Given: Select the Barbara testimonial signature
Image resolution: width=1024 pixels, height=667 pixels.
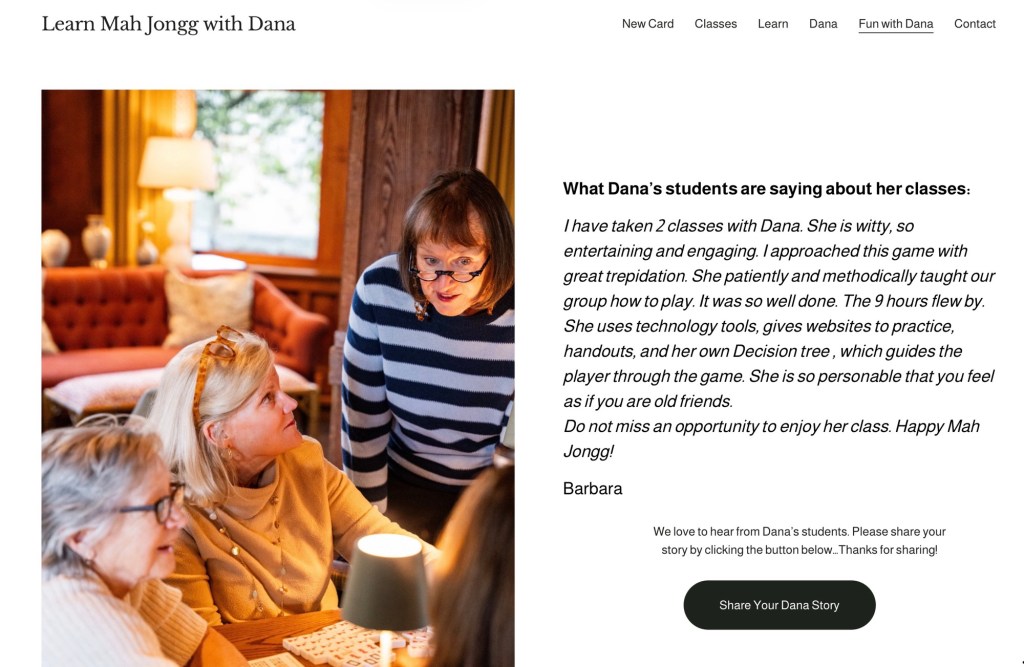Looking at the screenshot, I should [x=592, y=489].
